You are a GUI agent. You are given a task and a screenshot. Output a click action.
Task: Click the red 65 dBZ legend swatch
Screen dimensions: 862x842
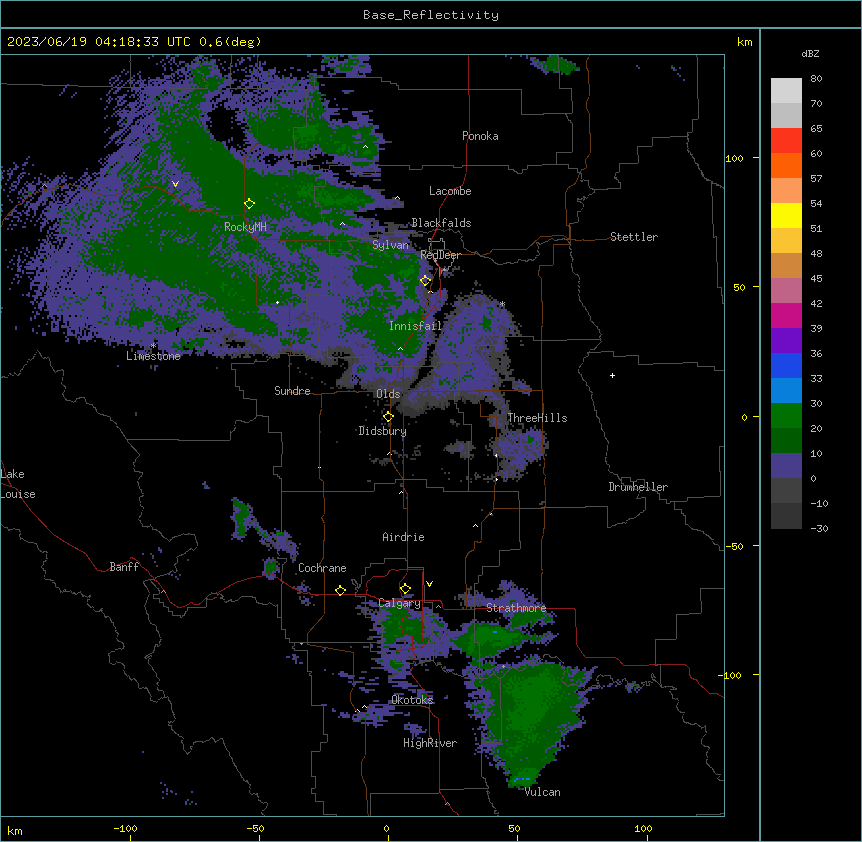point(786,141)
